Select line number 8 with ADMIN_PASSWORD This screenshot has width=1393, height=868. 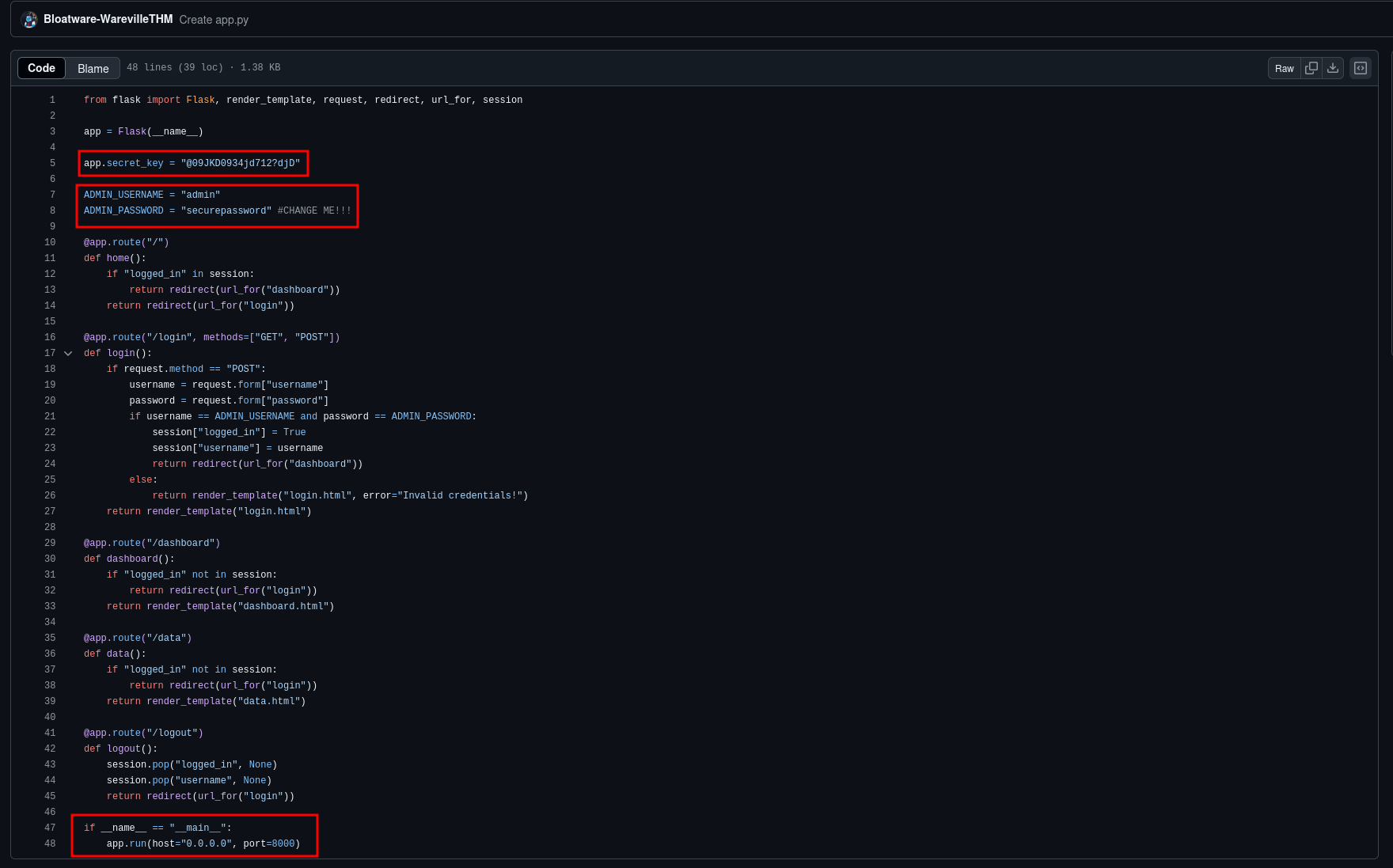[x=52, y=211]
